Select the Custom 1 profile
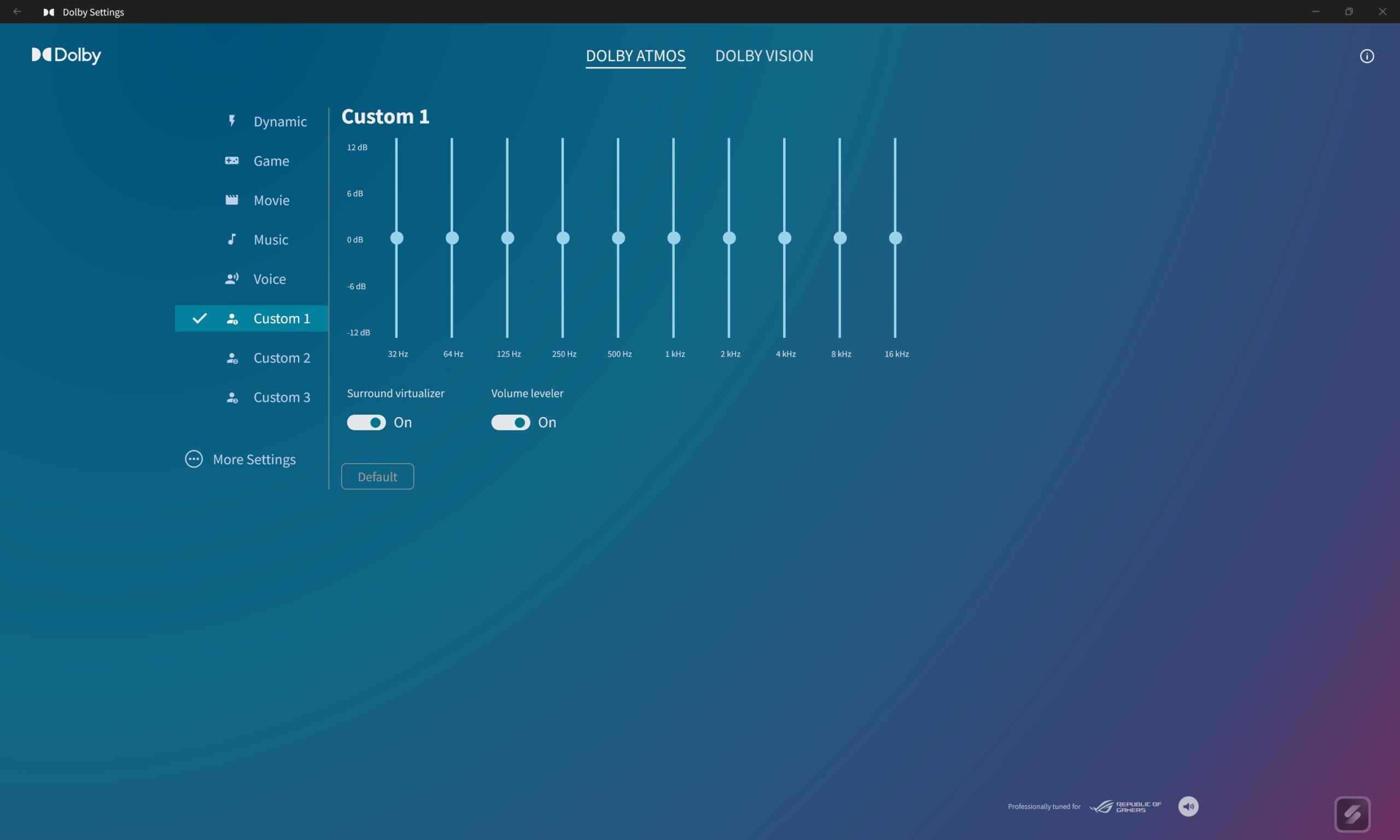This screenshot has height=840, width=1400. pos(251,318)
